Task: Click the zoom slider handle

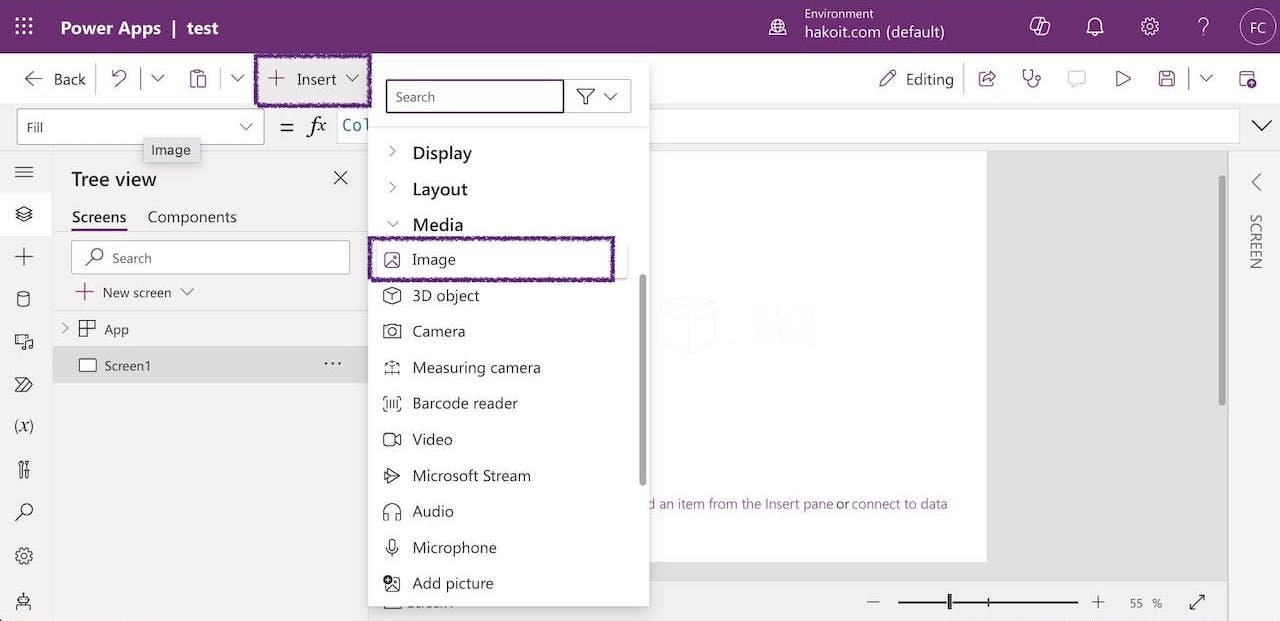Action: (949, 602)
